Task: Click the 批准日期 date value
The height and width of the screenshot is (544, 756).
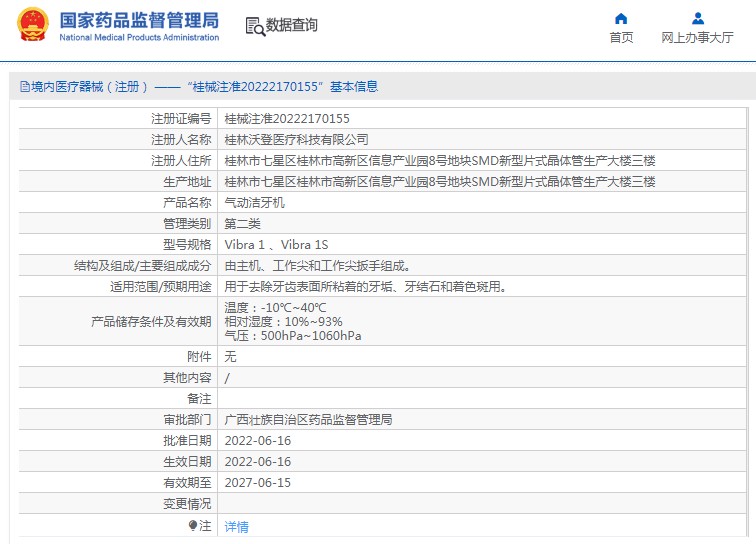Action: point(258,441)
